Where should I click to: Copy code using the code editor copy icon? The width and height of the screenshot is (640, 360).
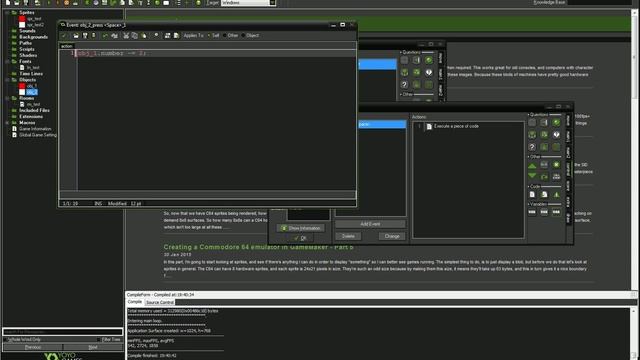(135, 36)
